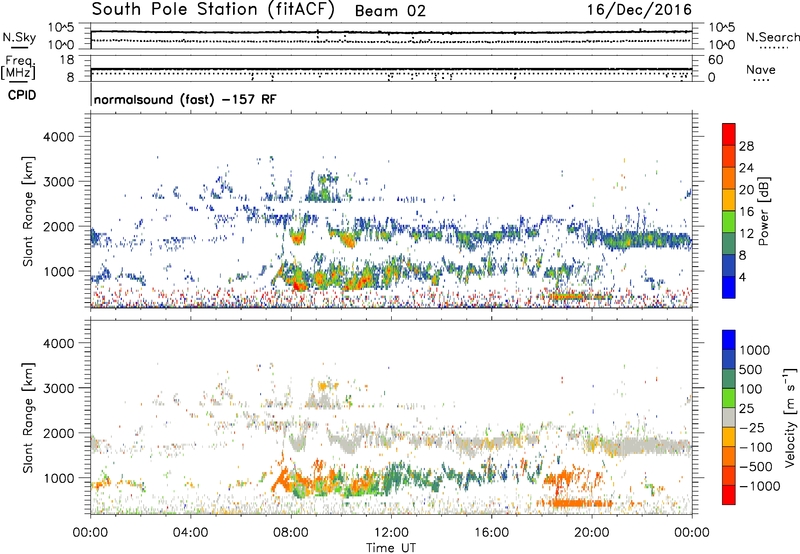Screen dimensions: 800x554
Task: Click the 'N.Sky' axis label
Action: 19,37
